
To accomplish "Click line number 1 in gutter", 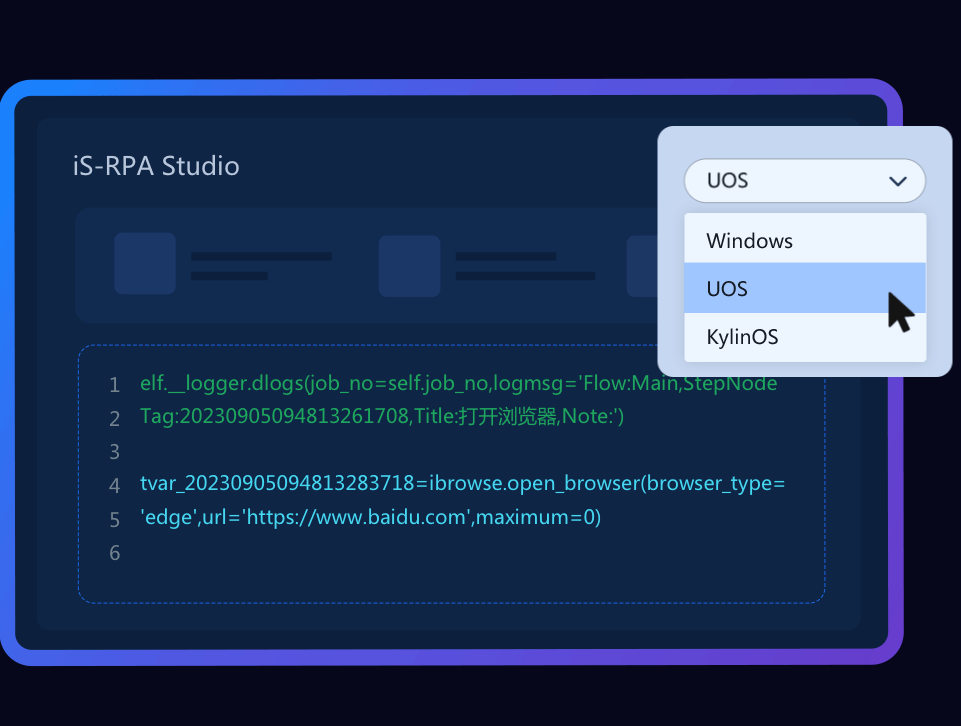I will [114, 385].
